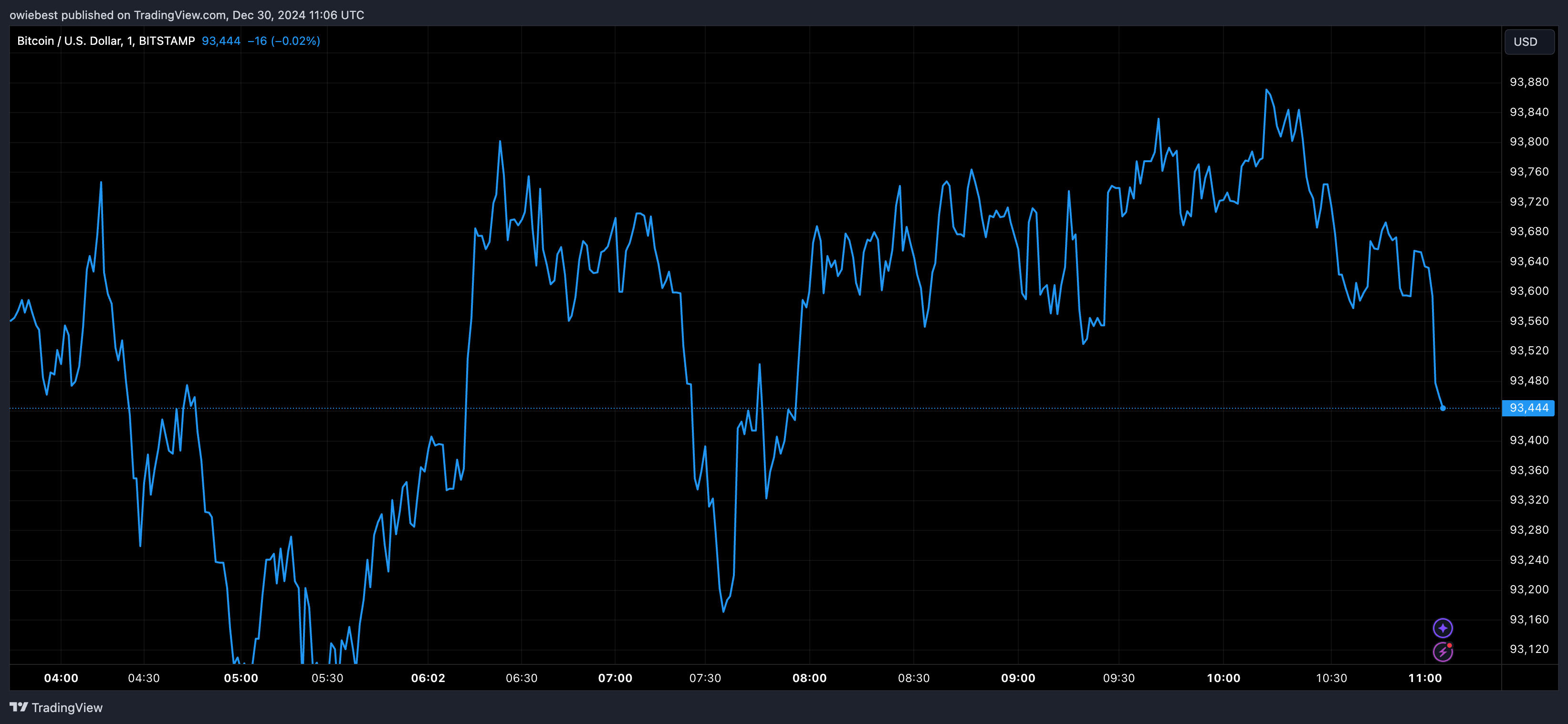
Task: Click the 05:30 time axis label
Action: pos(327,678)
